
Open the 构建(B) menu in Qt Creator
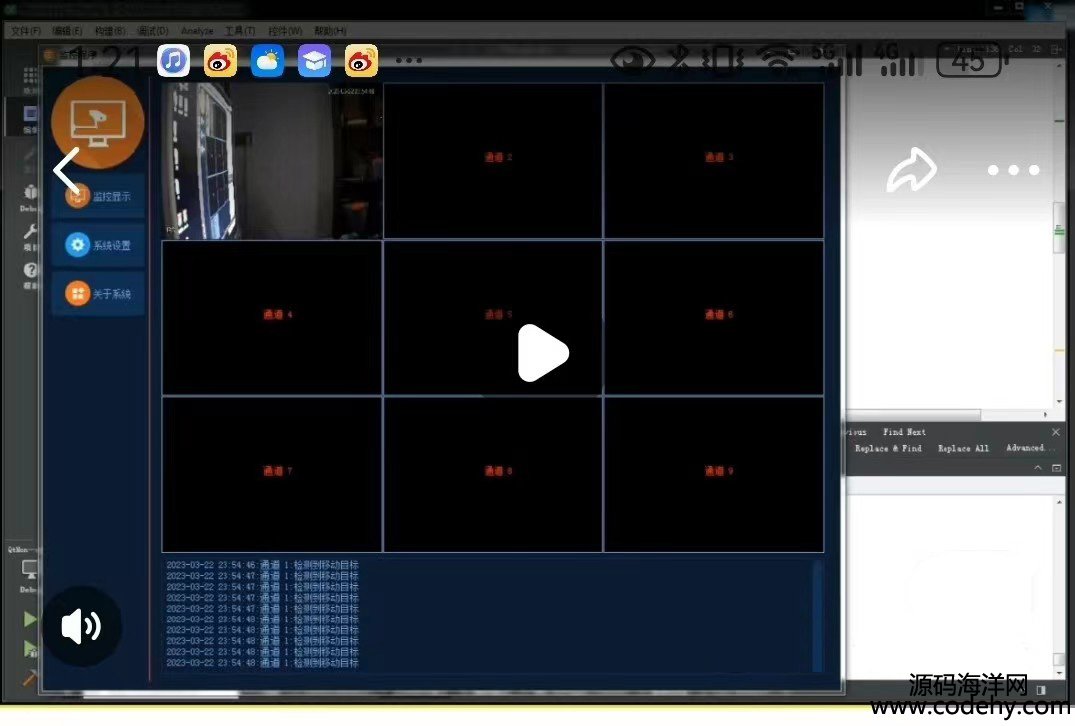pos(110,31)
